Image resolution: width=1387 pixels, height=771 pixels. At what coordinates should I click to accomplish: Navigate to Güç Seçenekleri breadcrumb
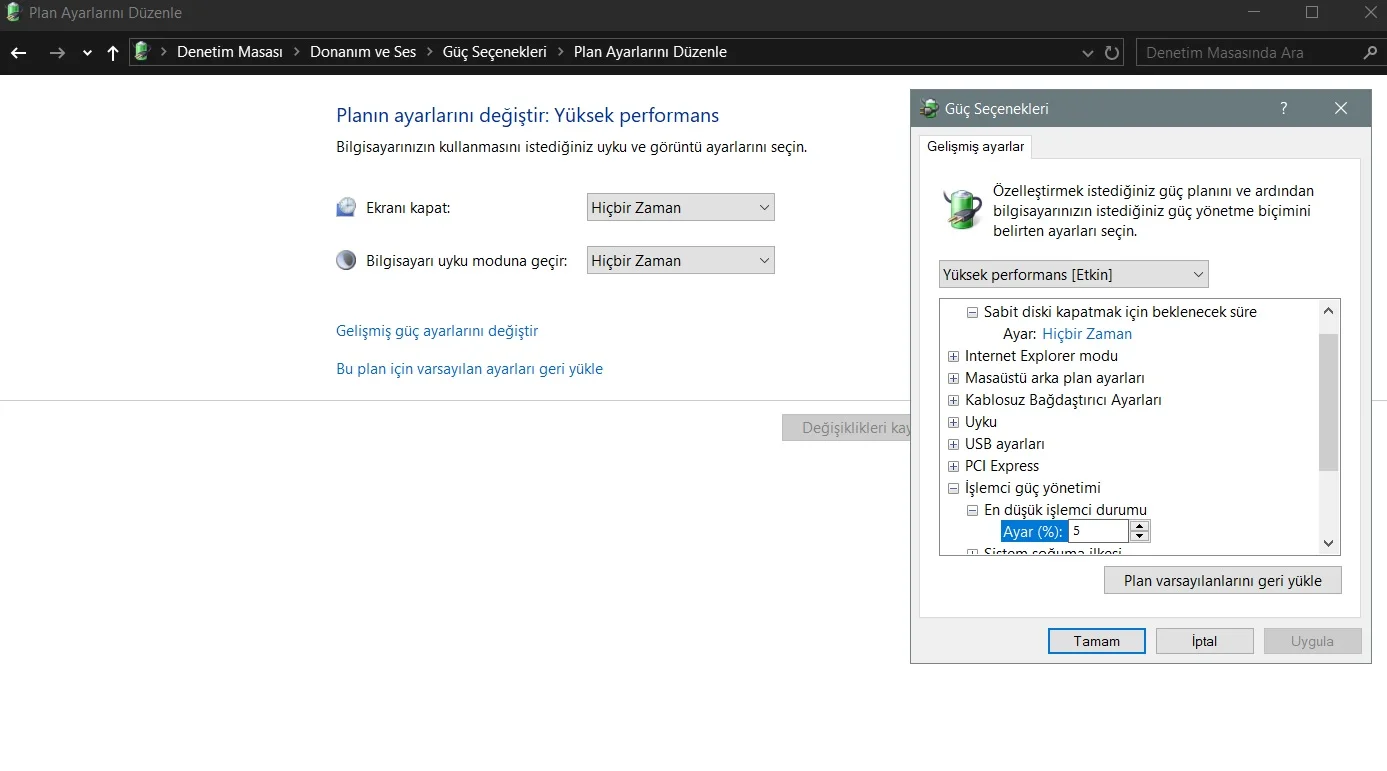tap(495, 52)
